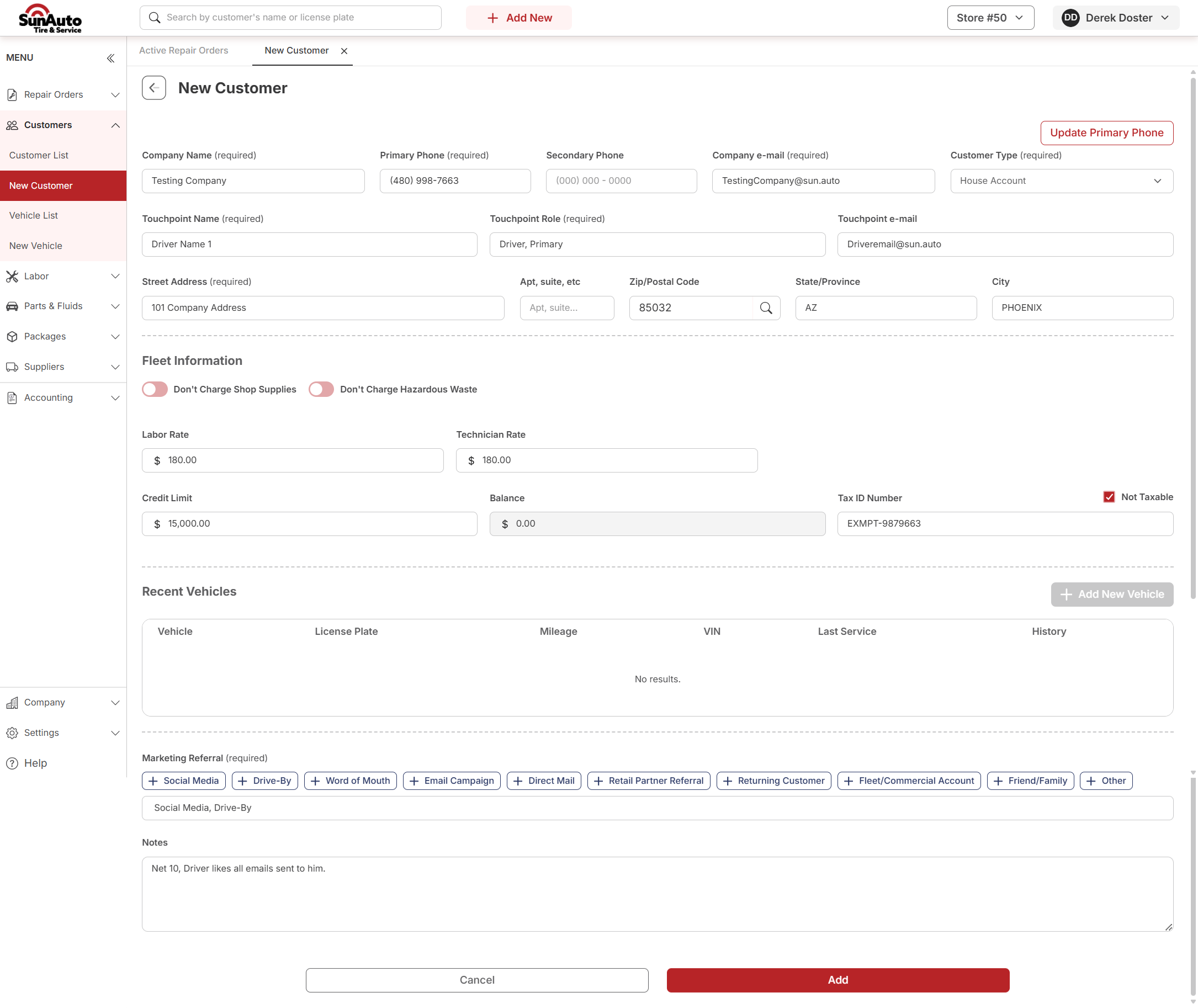Select New Customer sidebar item
1198x1008 pixels.
click(63, 185)
